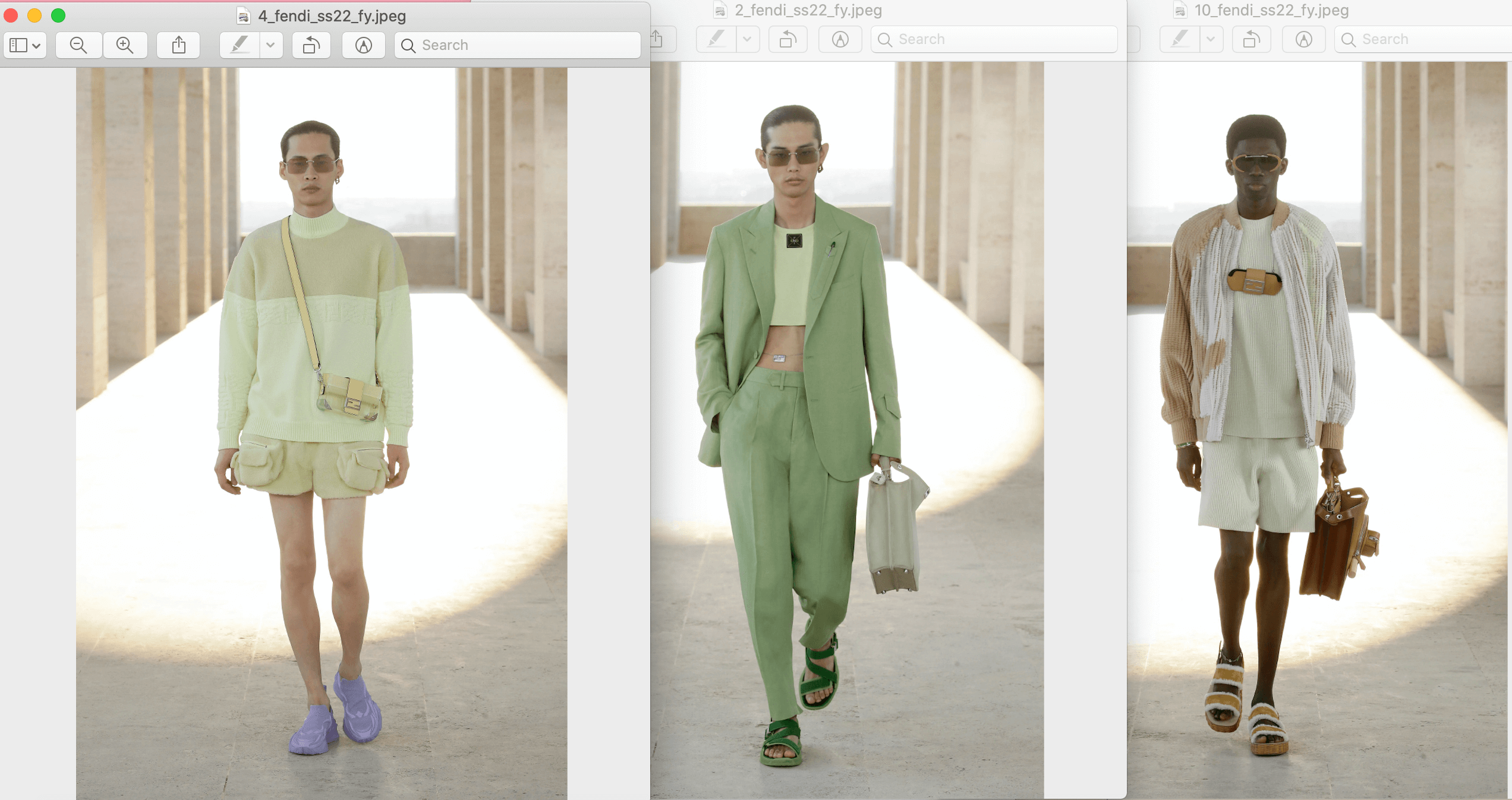The height and width of the screenshot is (800, 1512).
Task: Focus the Search field in 4_fendi window
Action: tap(518, 45)
